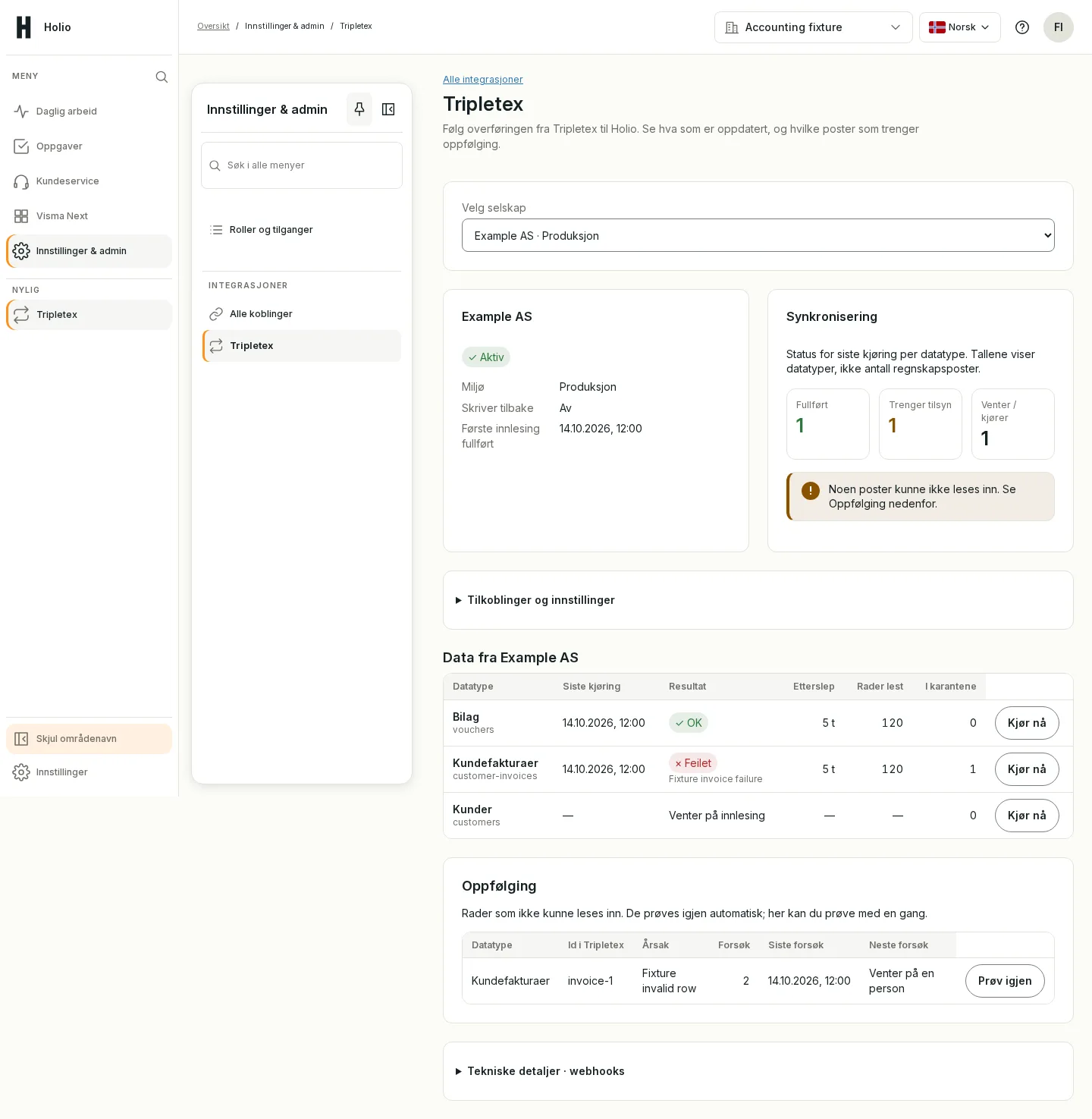The height and width of the screenshot is (1119, 1092).
Task: Open the FI user avatar menu
Action: pyautogui.click(x=1059, y=27)
